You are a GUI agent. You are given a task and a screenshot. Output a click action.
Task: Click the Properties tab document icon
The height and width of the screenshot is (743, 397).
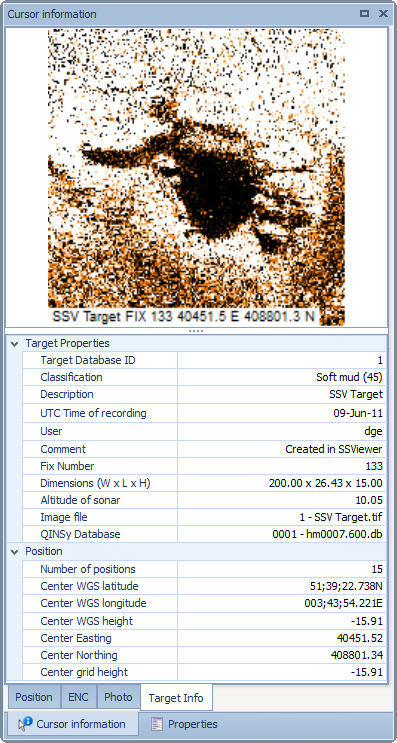coord(157,724)
